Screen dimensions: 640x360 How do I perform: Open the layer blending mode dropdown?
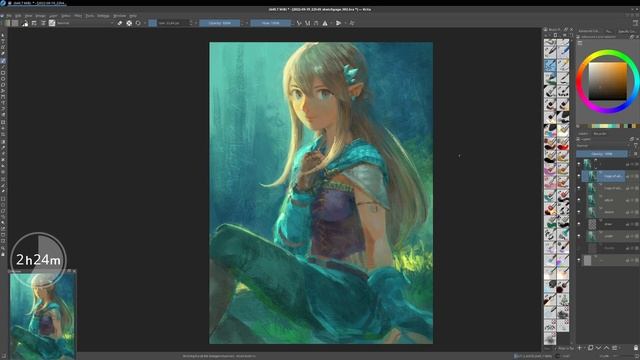point(603,146)
